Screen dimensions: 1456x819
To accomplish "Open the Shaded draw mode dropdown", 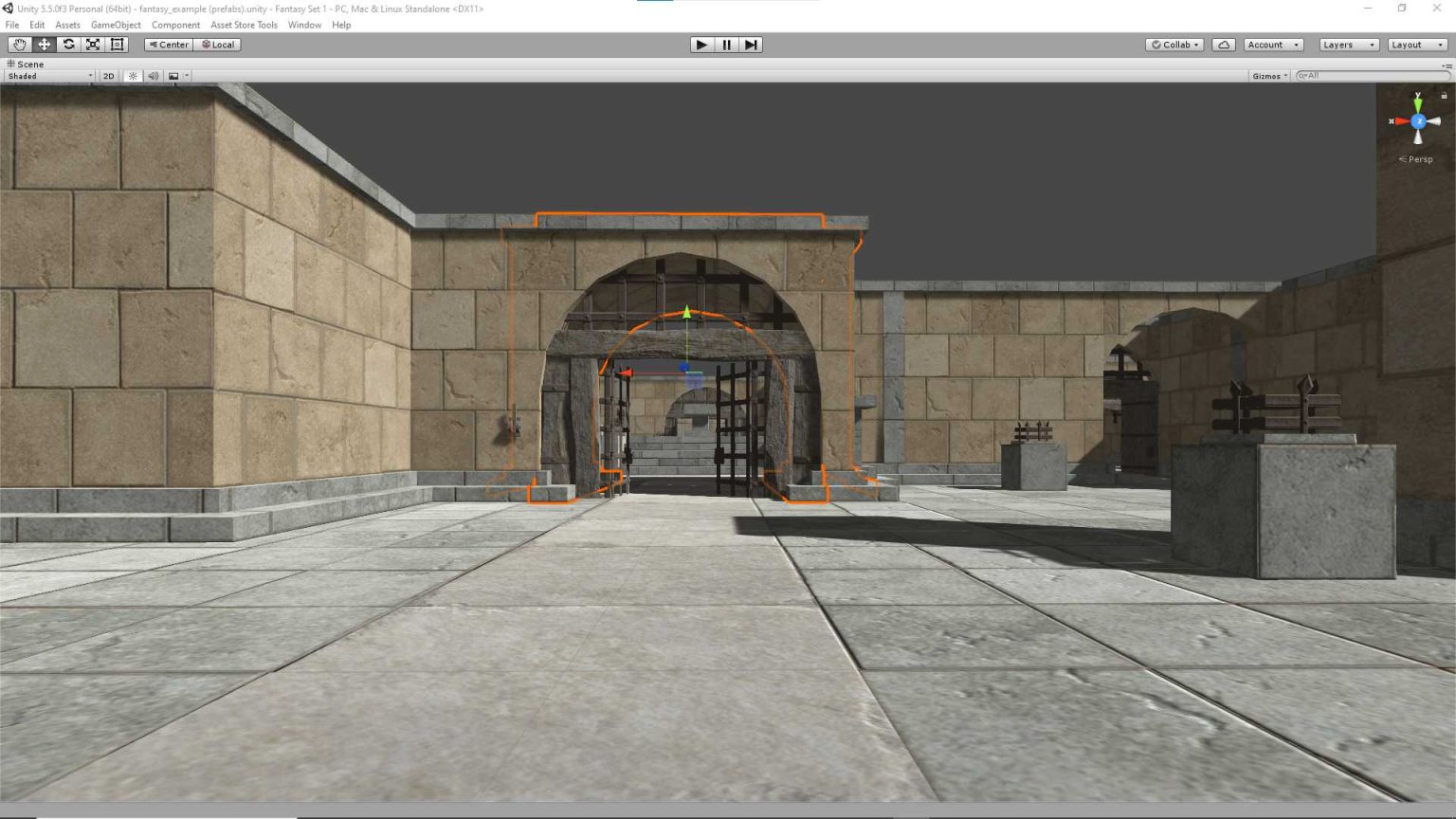I will point(50,76).
